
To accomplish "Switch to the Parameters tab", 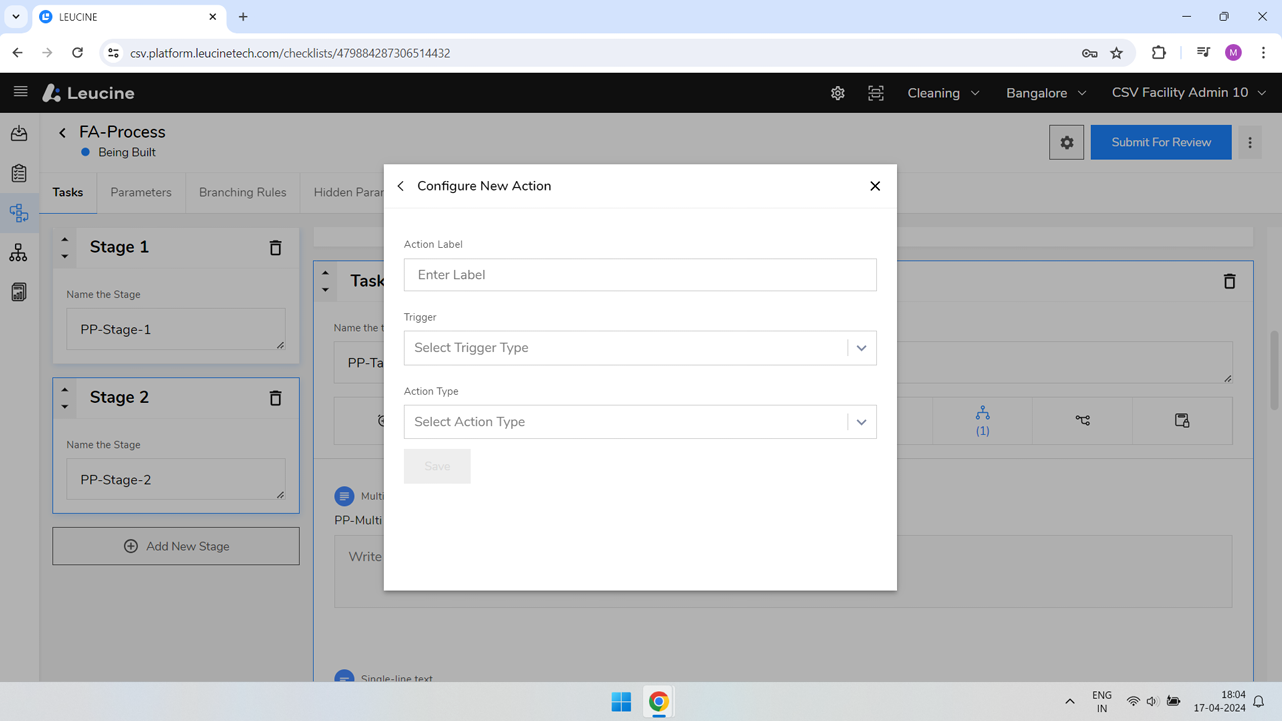I will 141,192.
